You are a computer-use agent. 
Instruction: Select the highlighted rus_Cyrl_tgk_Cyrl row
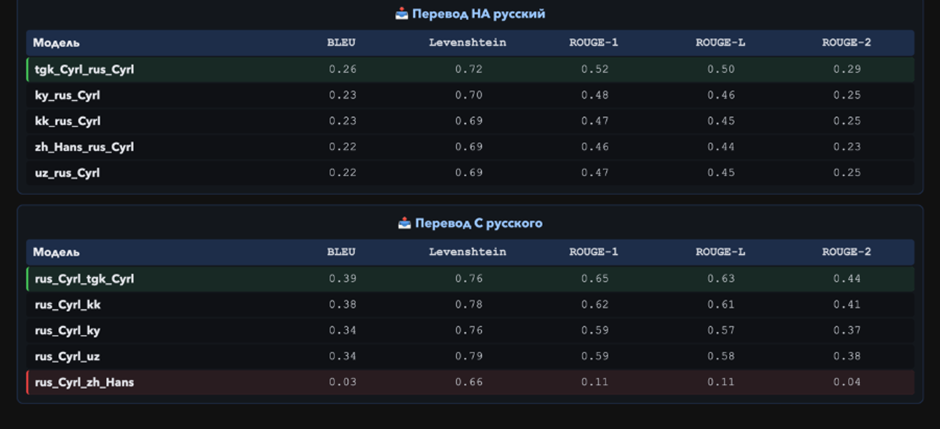tap(84, 279)
